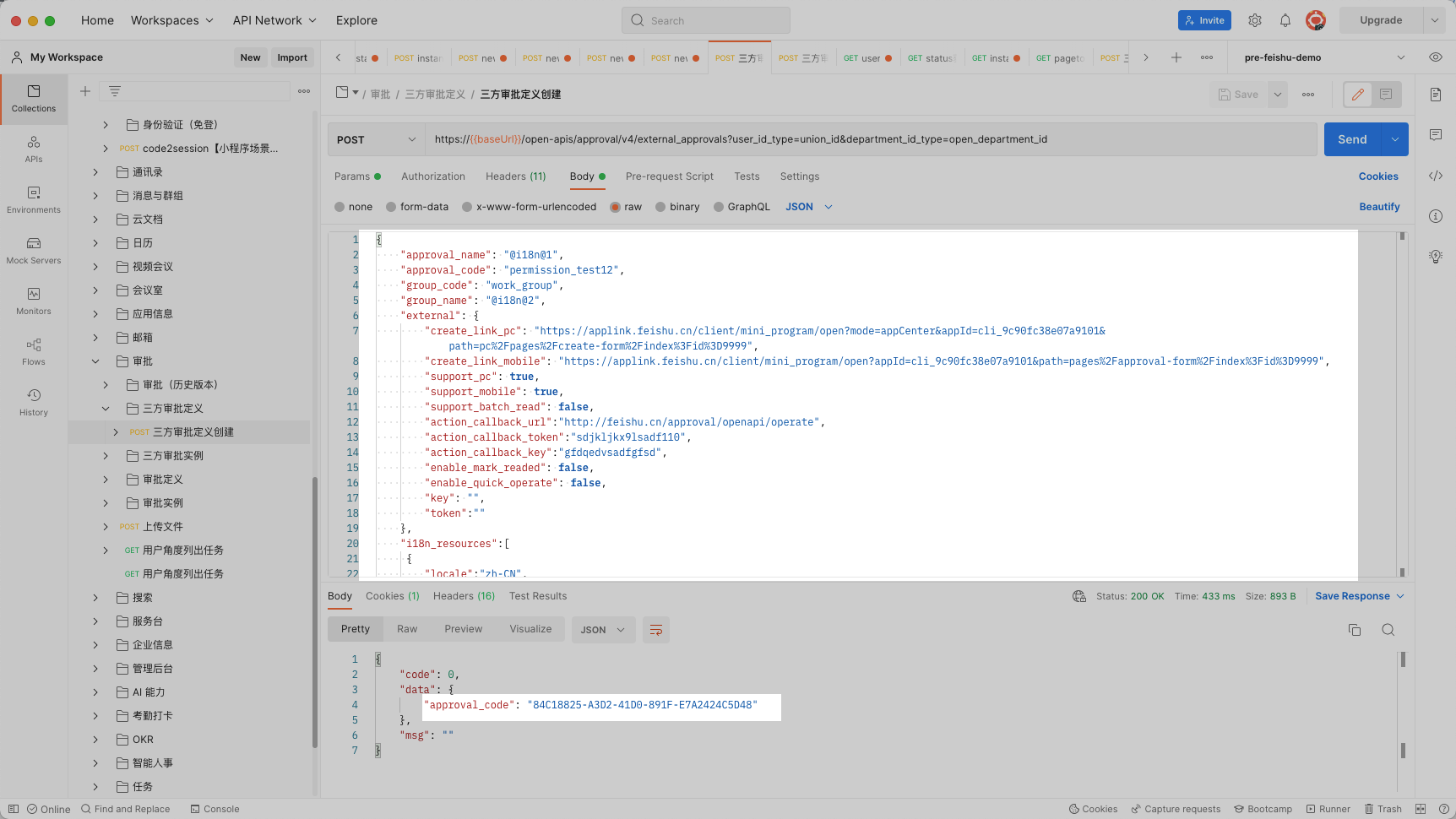Select none as the request body type
1456x819 pixels.
[x=353, y=206]
